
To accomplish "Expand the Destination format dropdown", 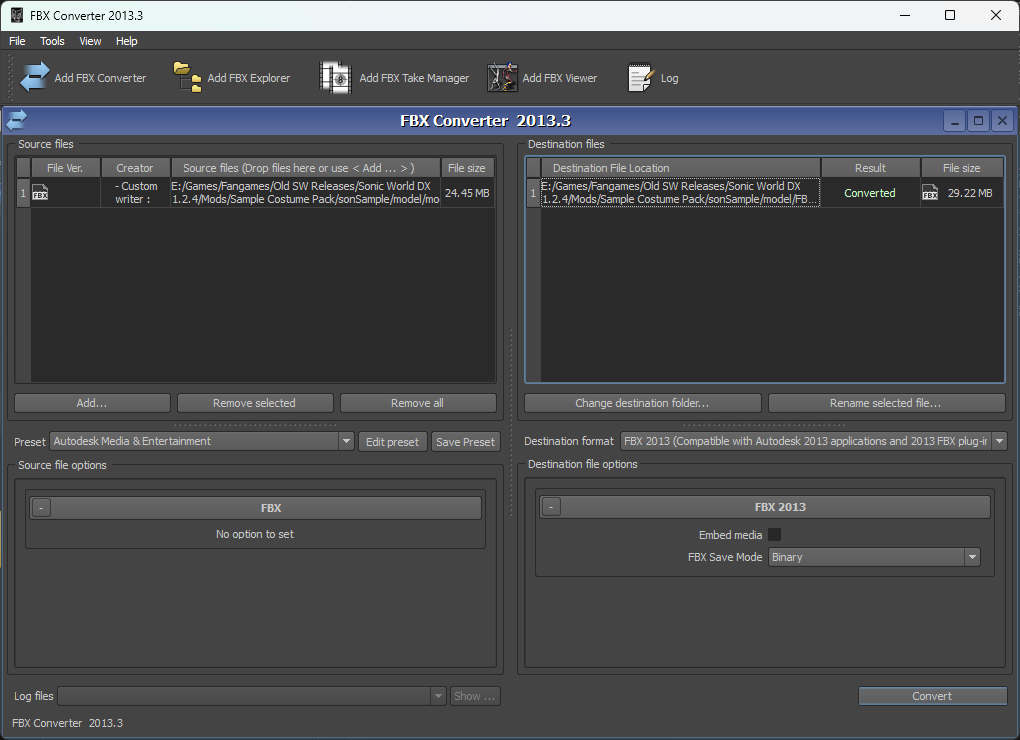I will pos(999,441).
